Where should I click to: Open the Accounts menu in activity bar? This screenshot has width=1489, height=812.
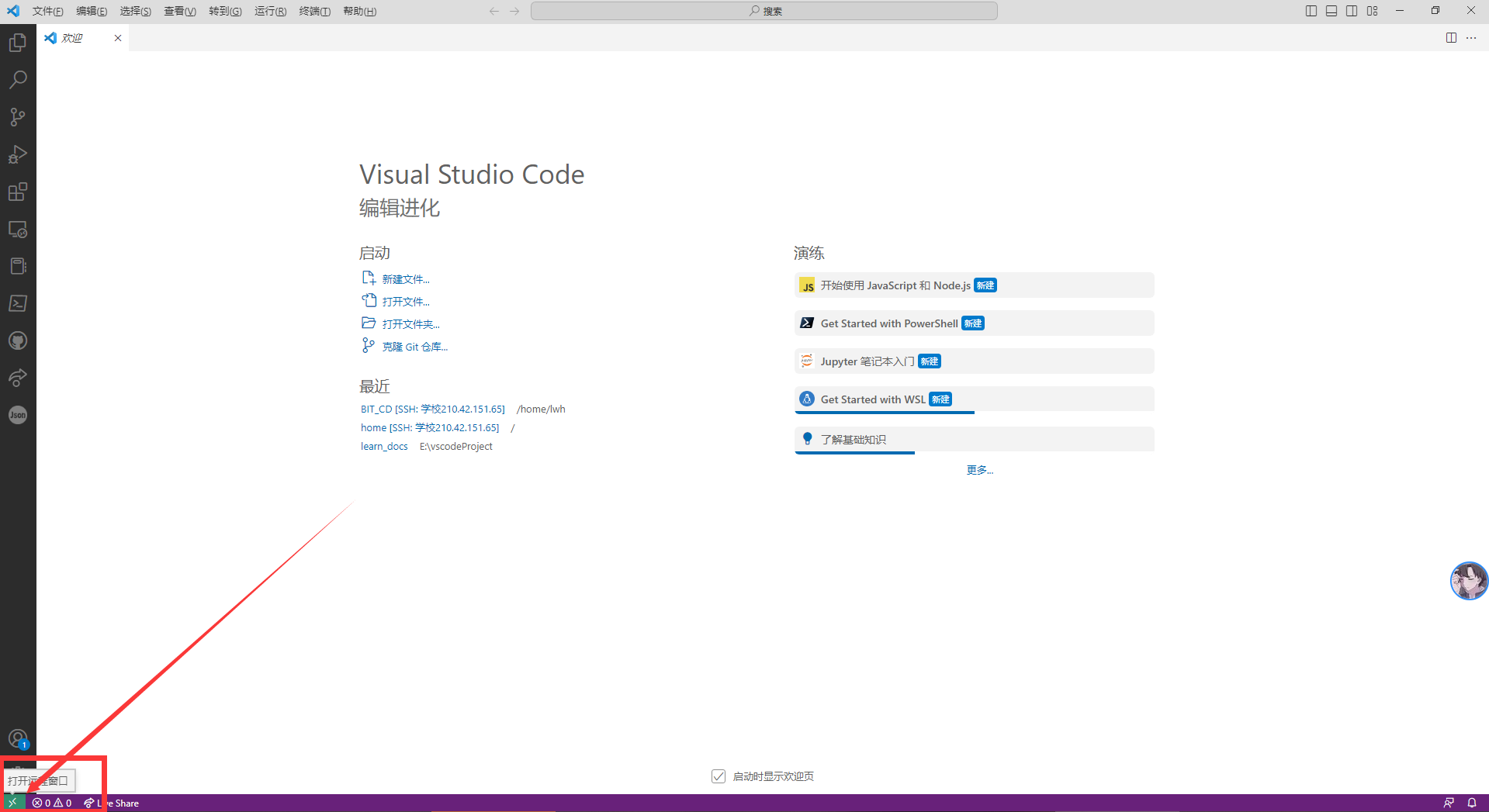tap(18, 739)
